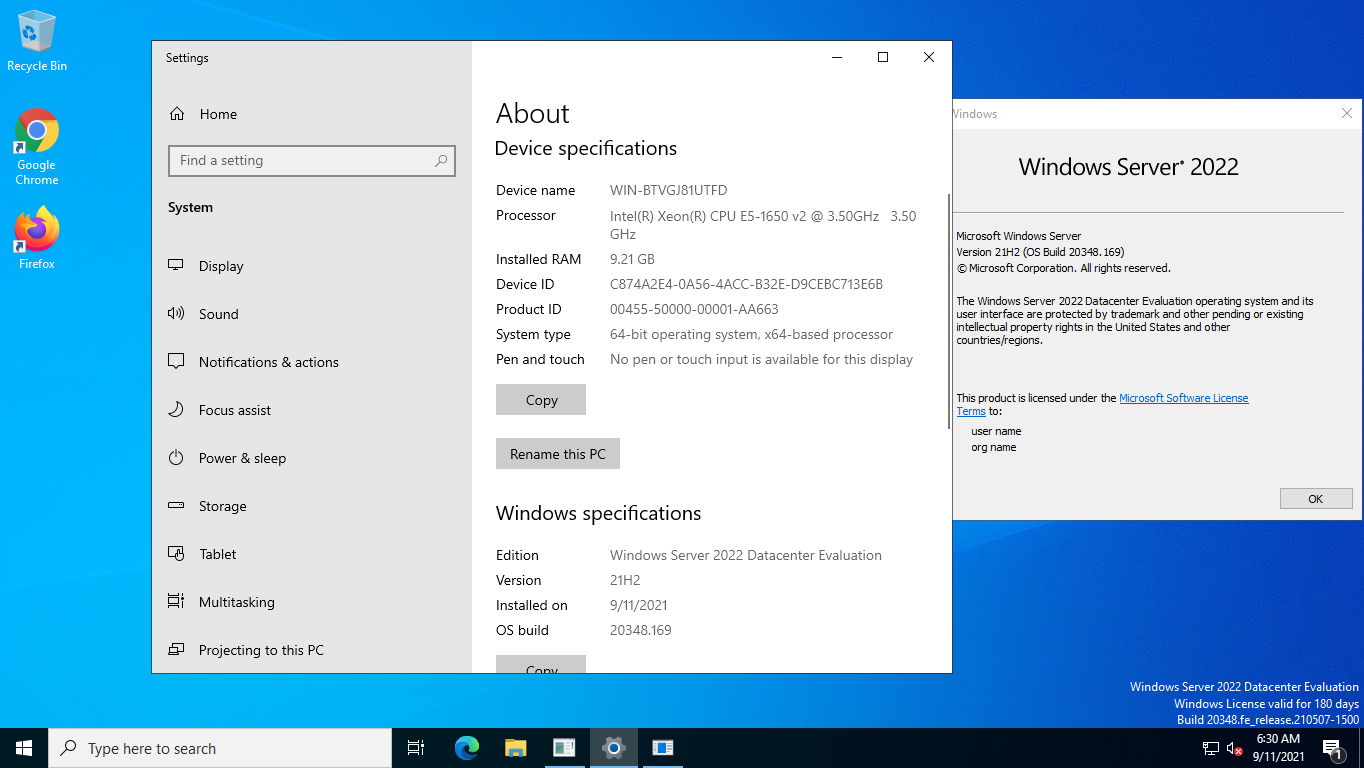
Task: Launch Microsoft Edge from the taskbar
Action: [466, 748]
